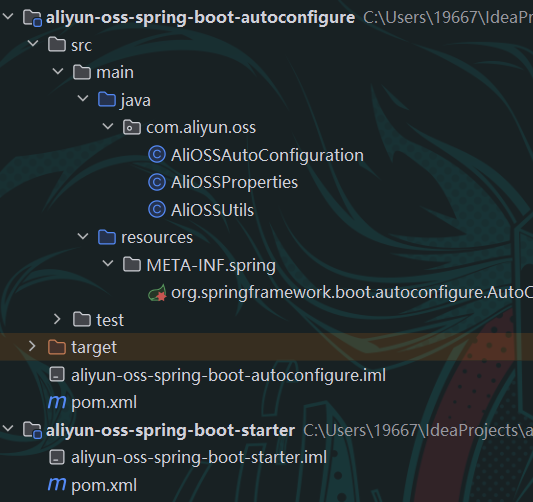Click the Maven icon of starter pom.xml
Viewport: 533px width, 502px height.
(57, 485)
